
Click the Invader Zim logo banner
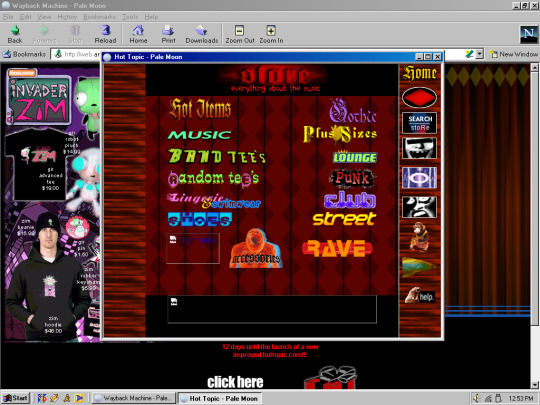pyautogui.click(x=39, y=96)
